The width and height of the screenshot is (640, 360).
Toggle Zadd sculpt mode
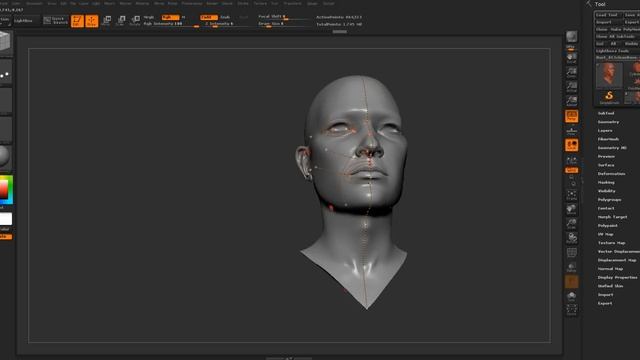[209, 17]
